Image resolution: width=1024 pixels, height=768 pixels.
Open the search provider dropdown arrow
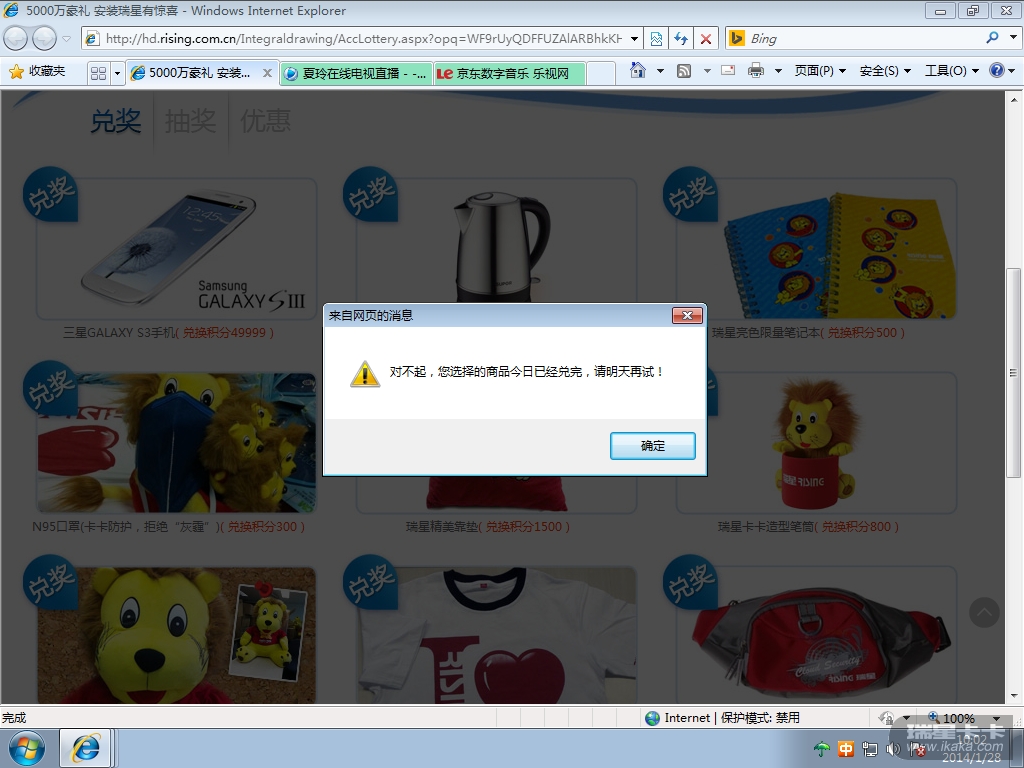coord(1013,38)
